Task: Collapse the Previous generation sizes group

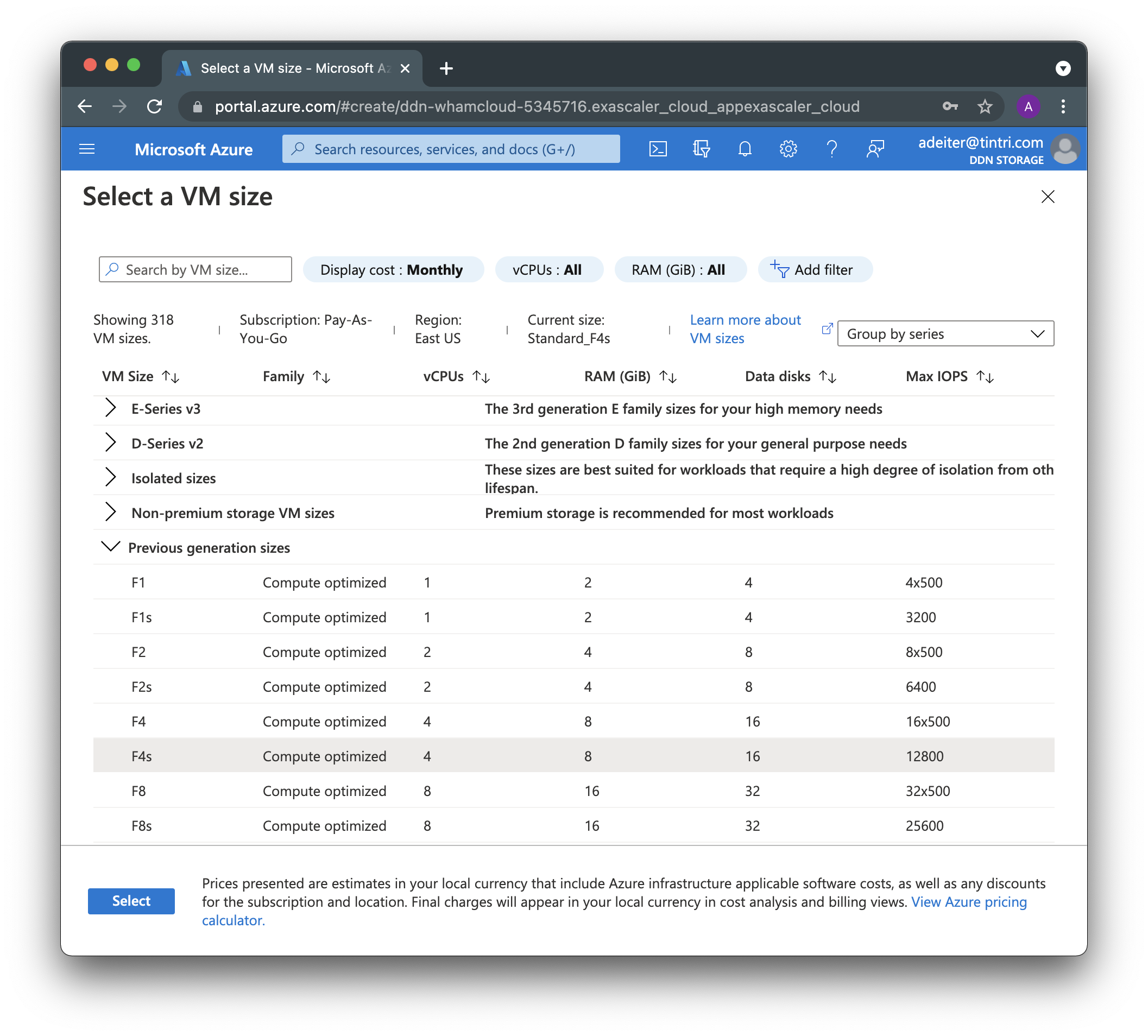Action: 110,547
